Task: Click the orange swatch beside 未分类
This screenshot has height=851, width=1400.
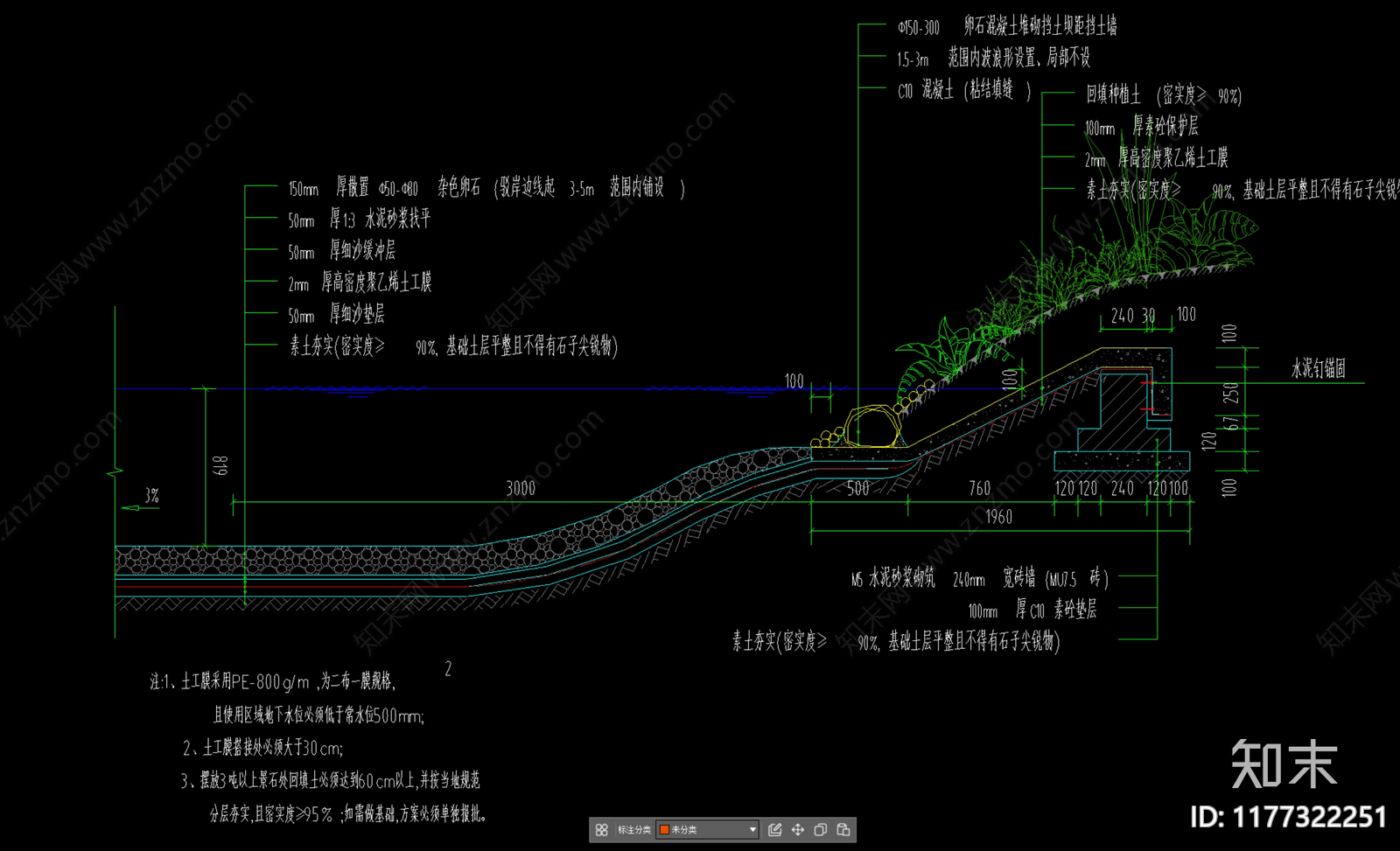Action: 664,829
